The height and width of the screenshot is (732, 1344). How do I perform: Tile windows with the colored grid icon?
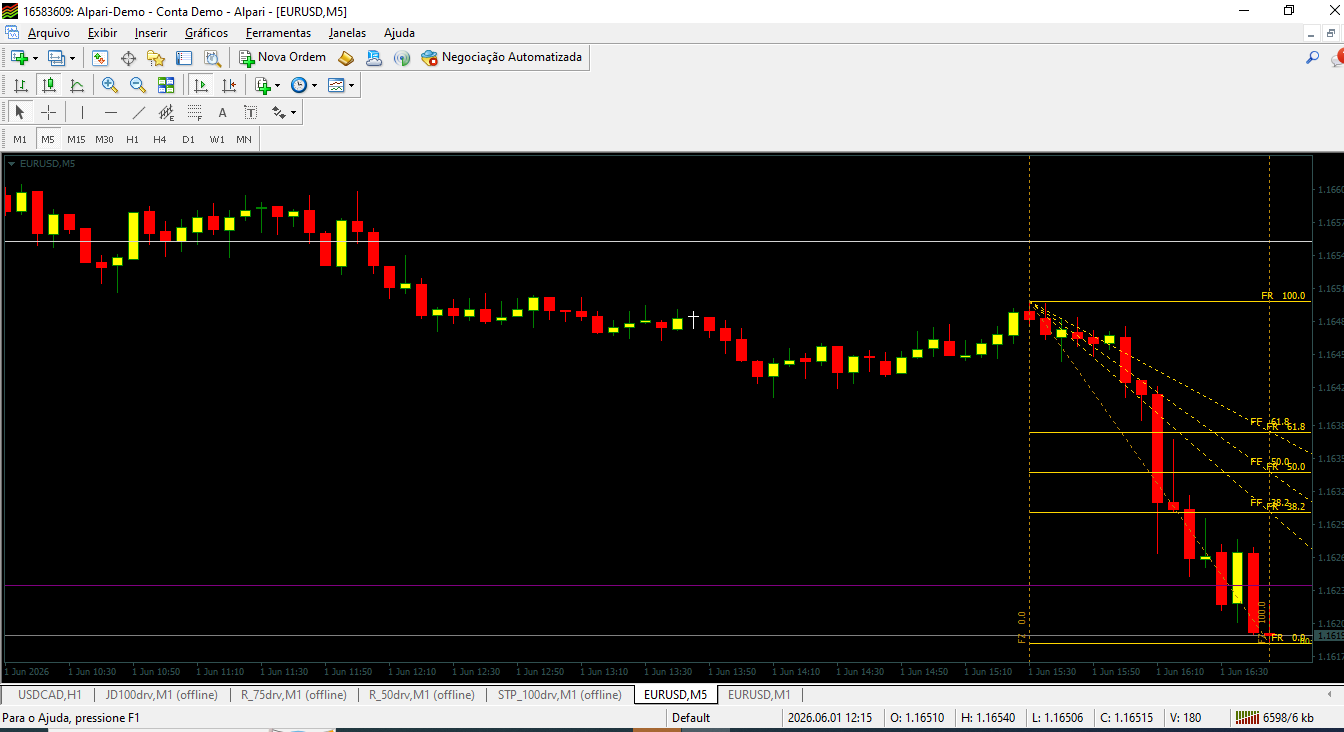pyautogui.click(x=166, y=85)
